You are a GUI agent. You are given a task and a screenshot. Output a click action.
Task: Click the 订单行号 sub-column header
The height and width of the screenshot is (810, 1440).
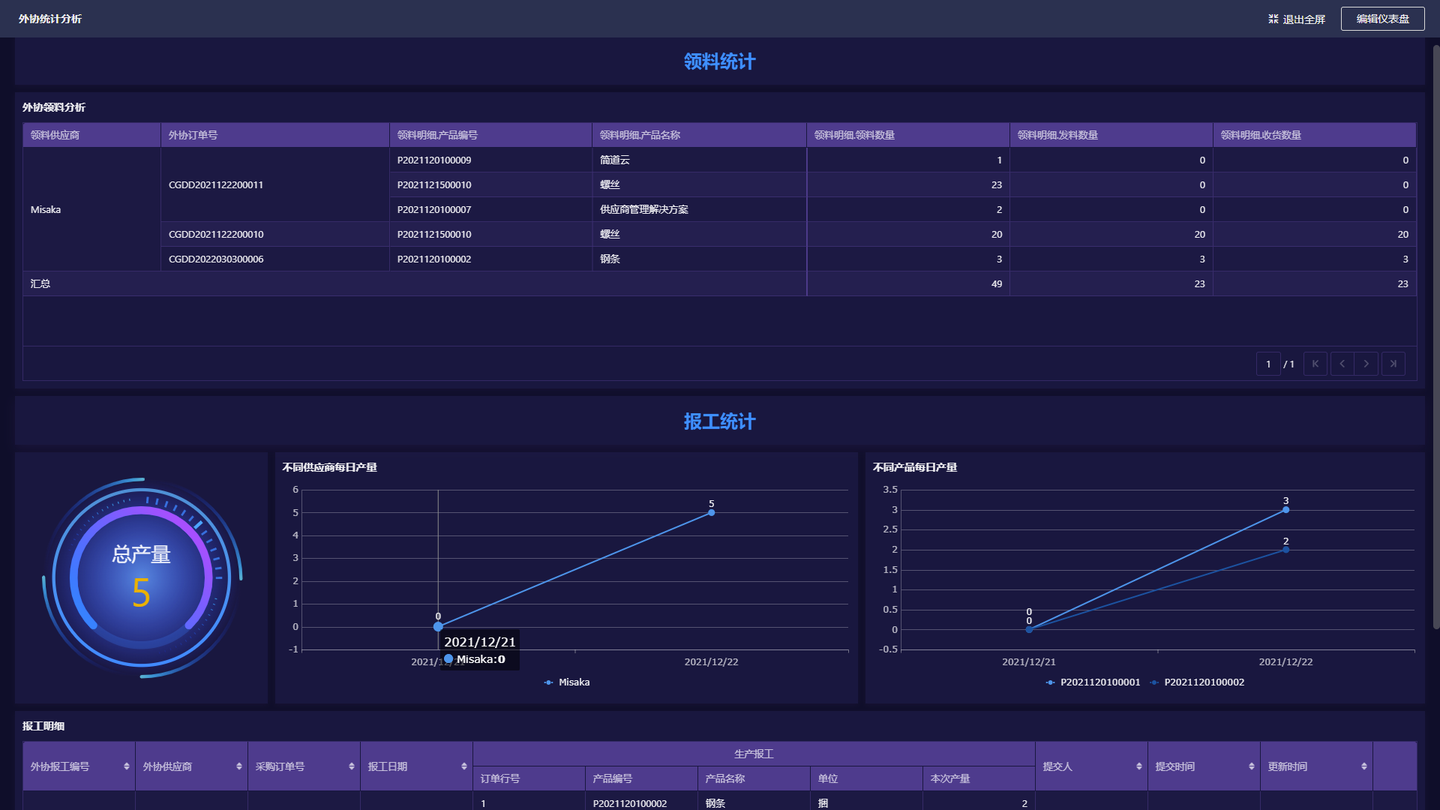coord(529,778)
